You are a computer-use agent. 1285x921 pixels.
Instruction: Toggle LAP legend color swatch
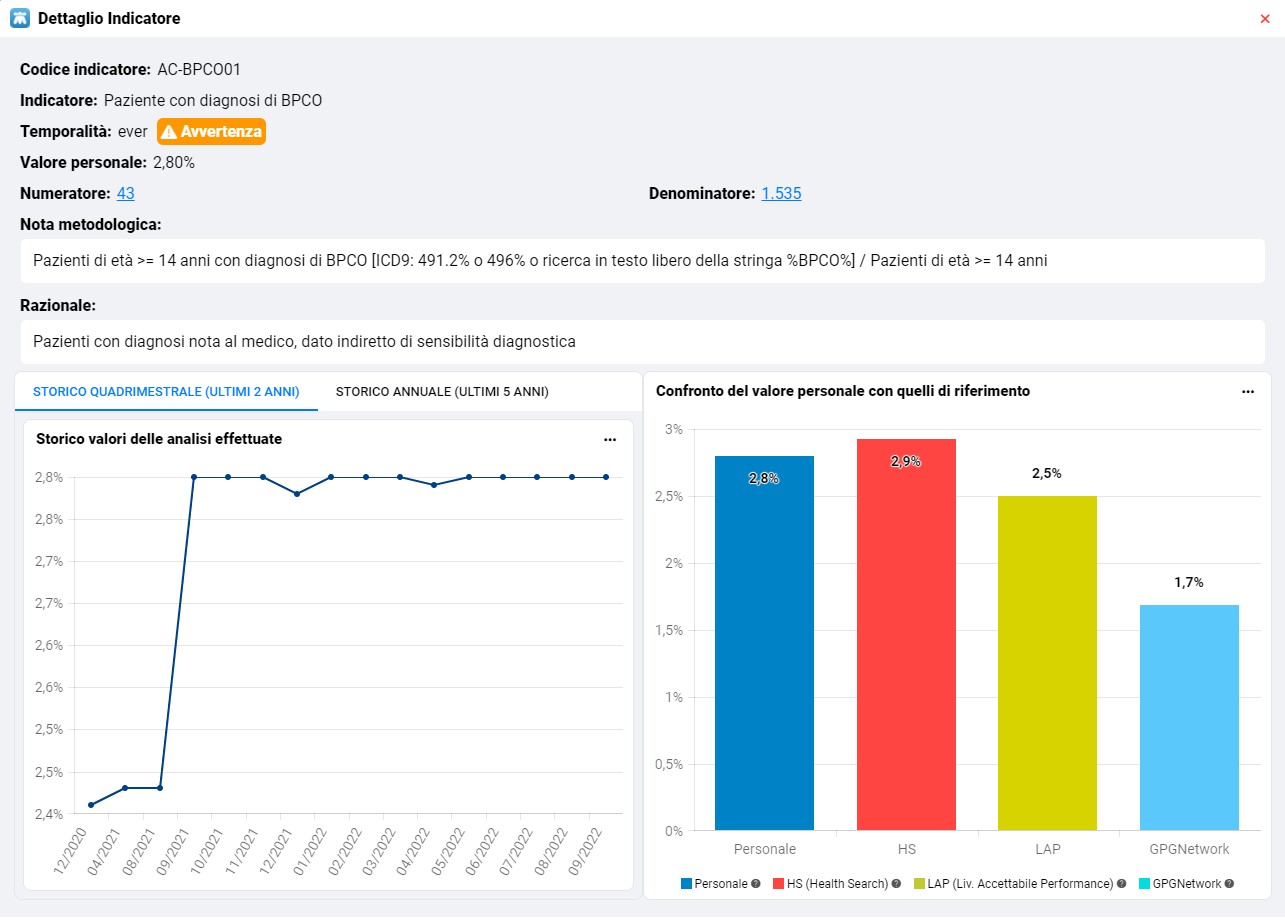point(919,884)
